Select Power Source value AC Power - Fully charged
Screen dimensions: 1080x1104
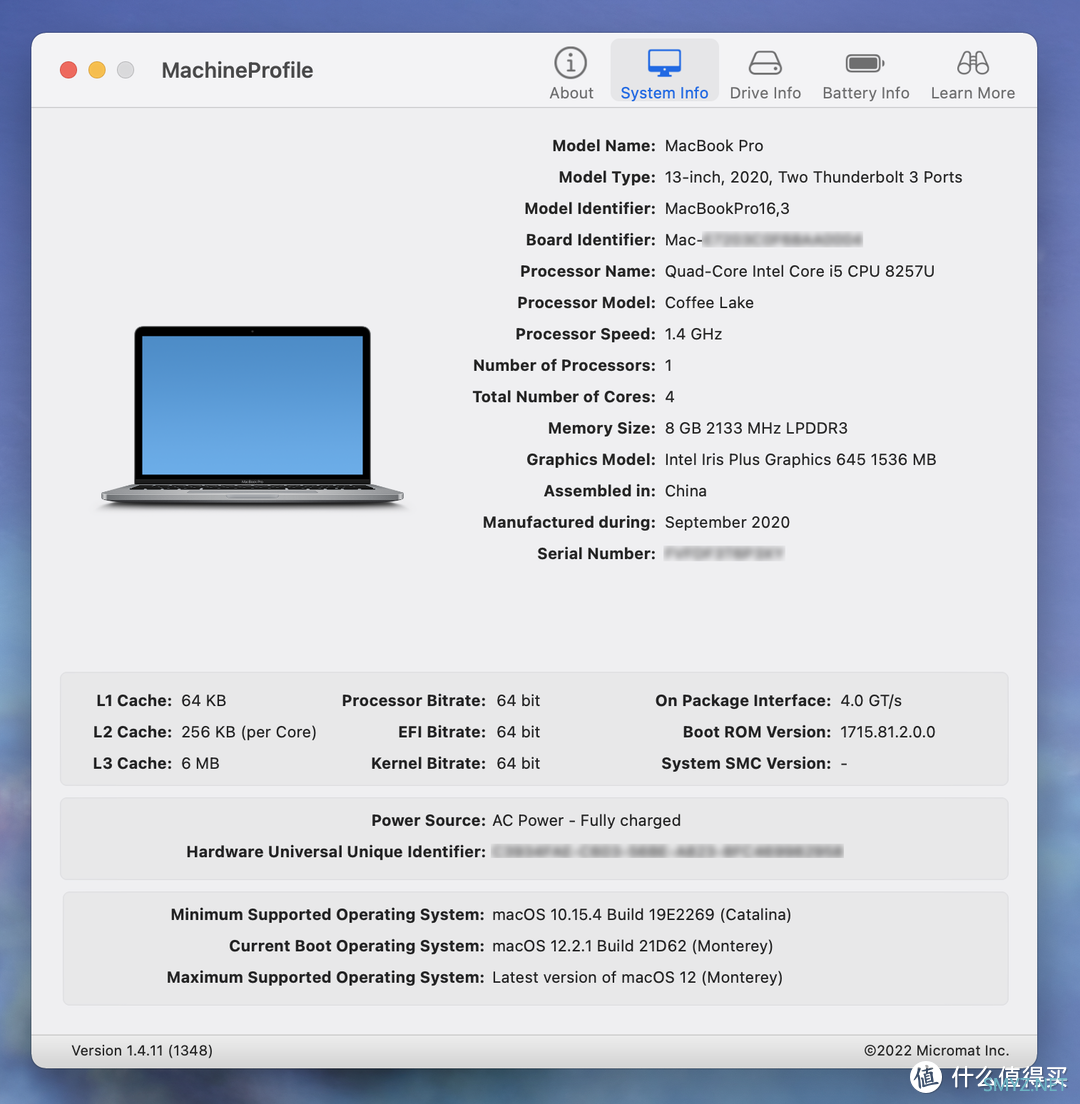[x=586, y=820]
